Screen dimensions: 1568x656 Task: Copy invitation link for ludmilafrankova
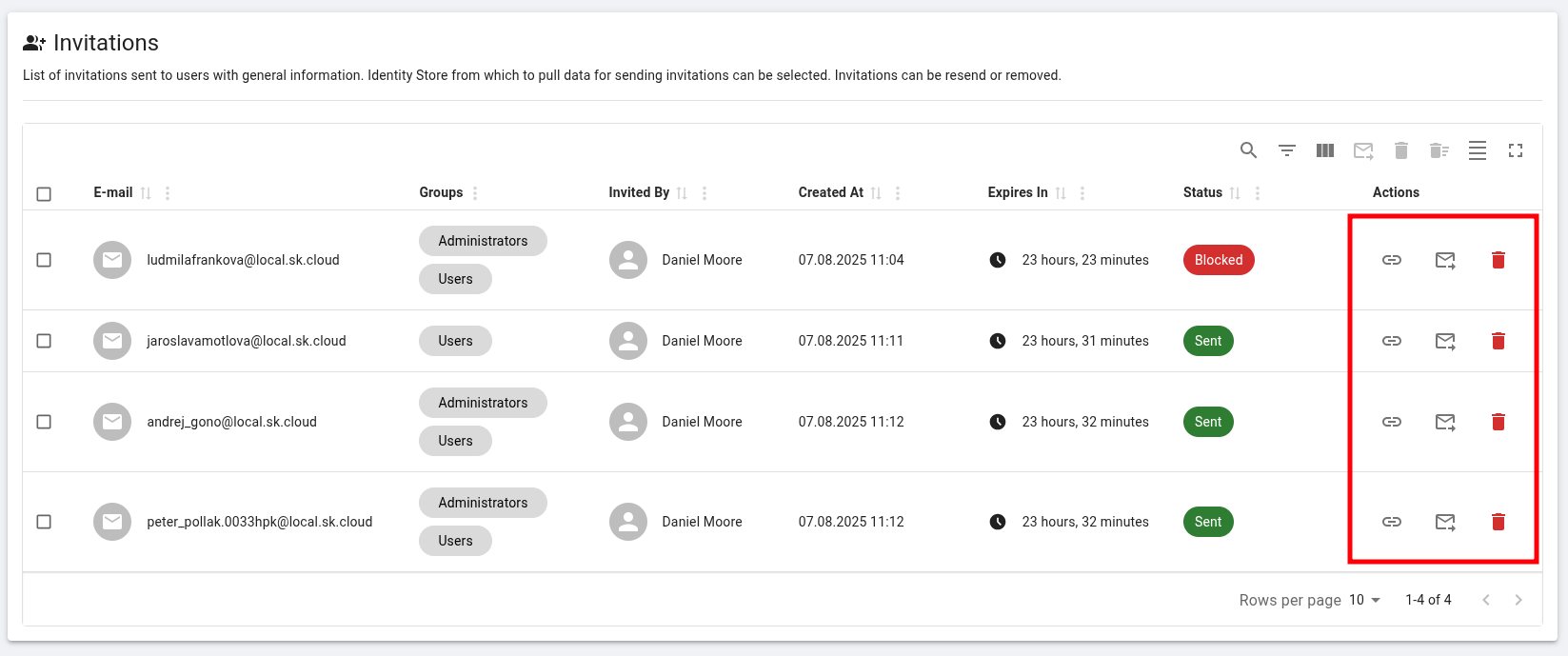point(1391,260)
